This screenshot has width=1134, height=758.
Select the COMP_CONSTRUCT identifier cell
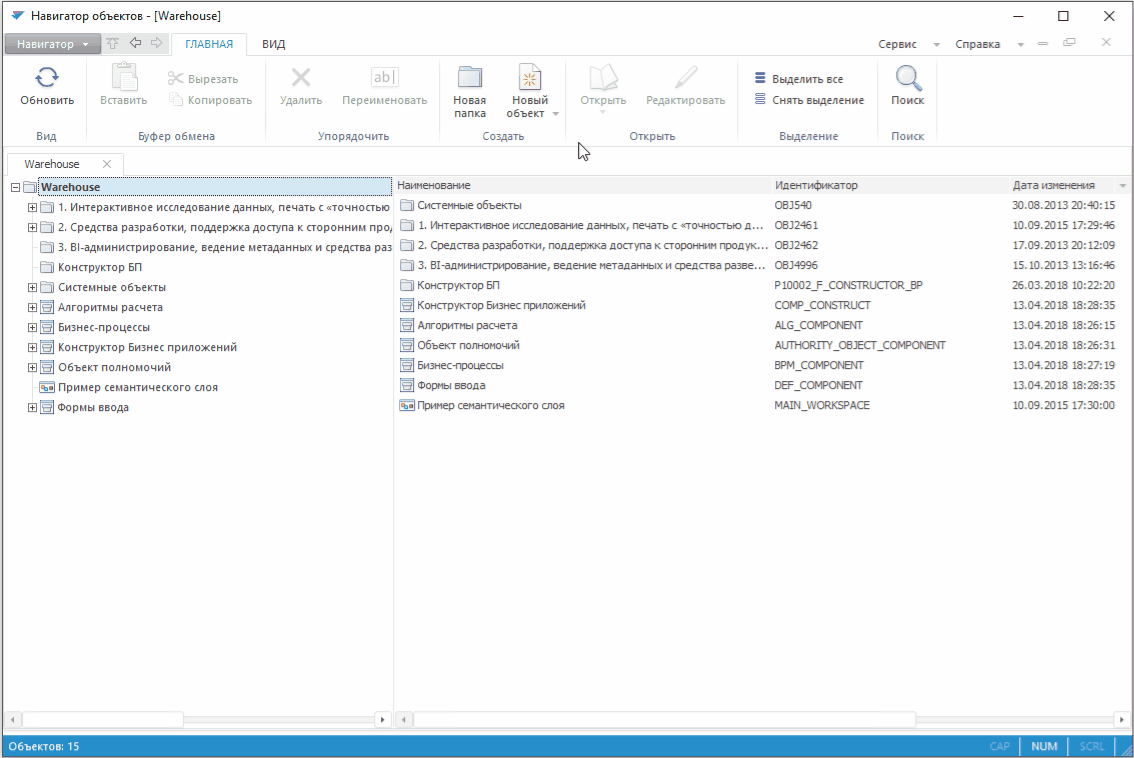[x=822, y=305]
